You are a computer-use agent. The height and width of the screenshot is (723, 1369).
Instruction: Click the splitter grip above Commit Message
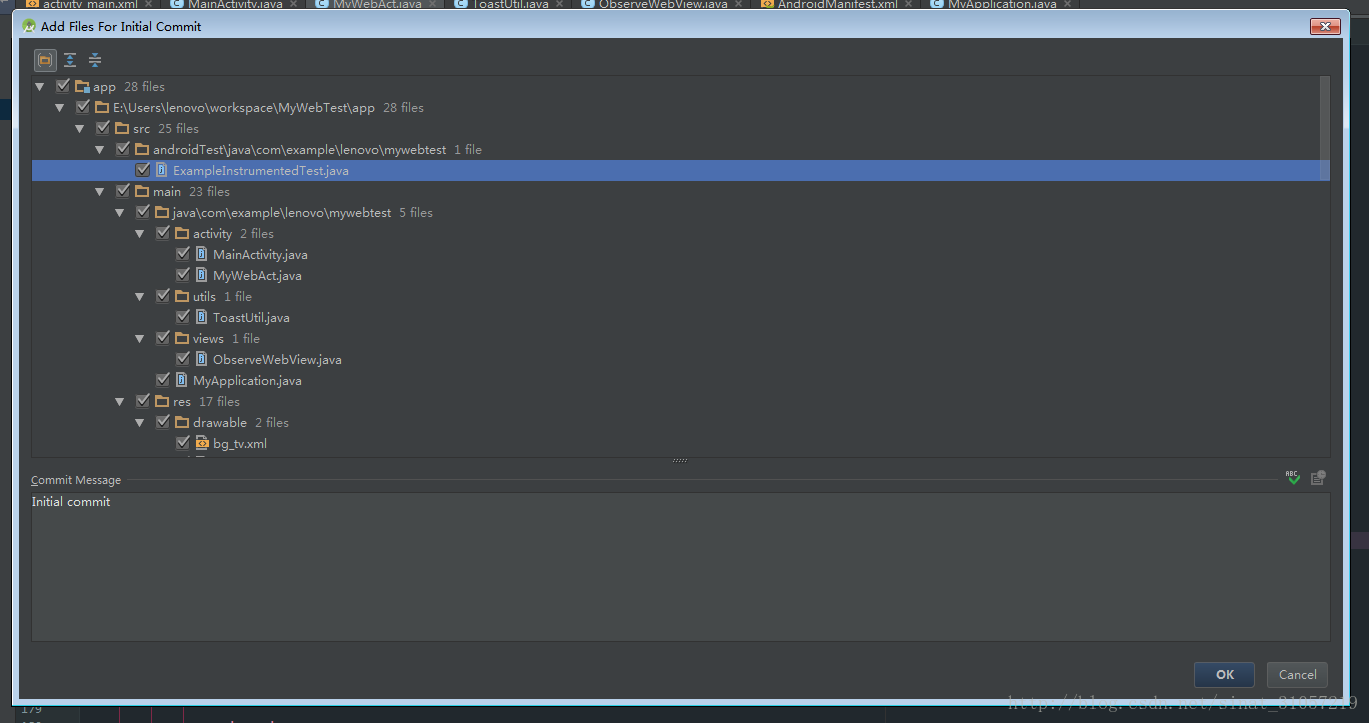point(680,461)
